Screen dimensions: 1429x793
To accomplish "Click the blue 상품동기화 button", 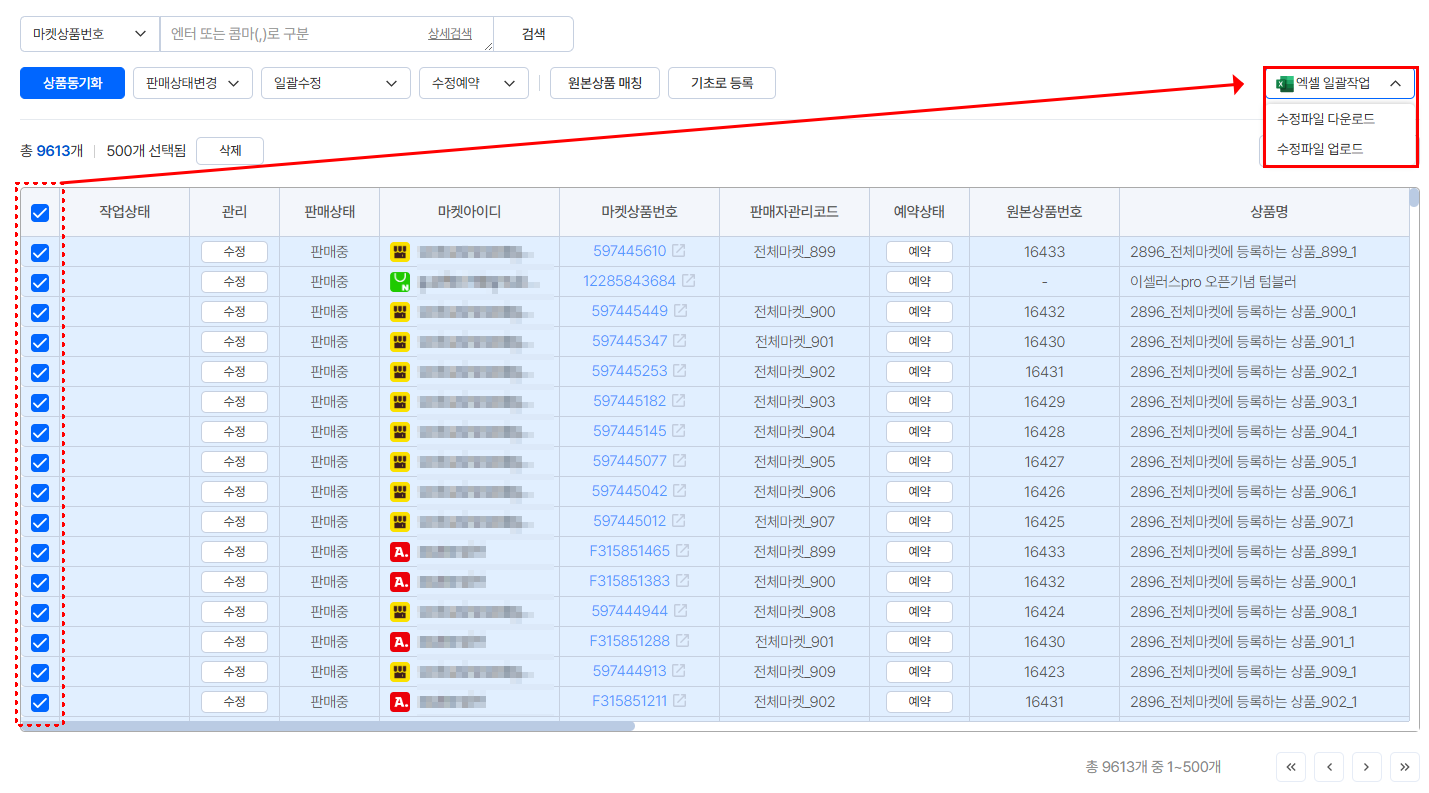I will pos(72,83).
